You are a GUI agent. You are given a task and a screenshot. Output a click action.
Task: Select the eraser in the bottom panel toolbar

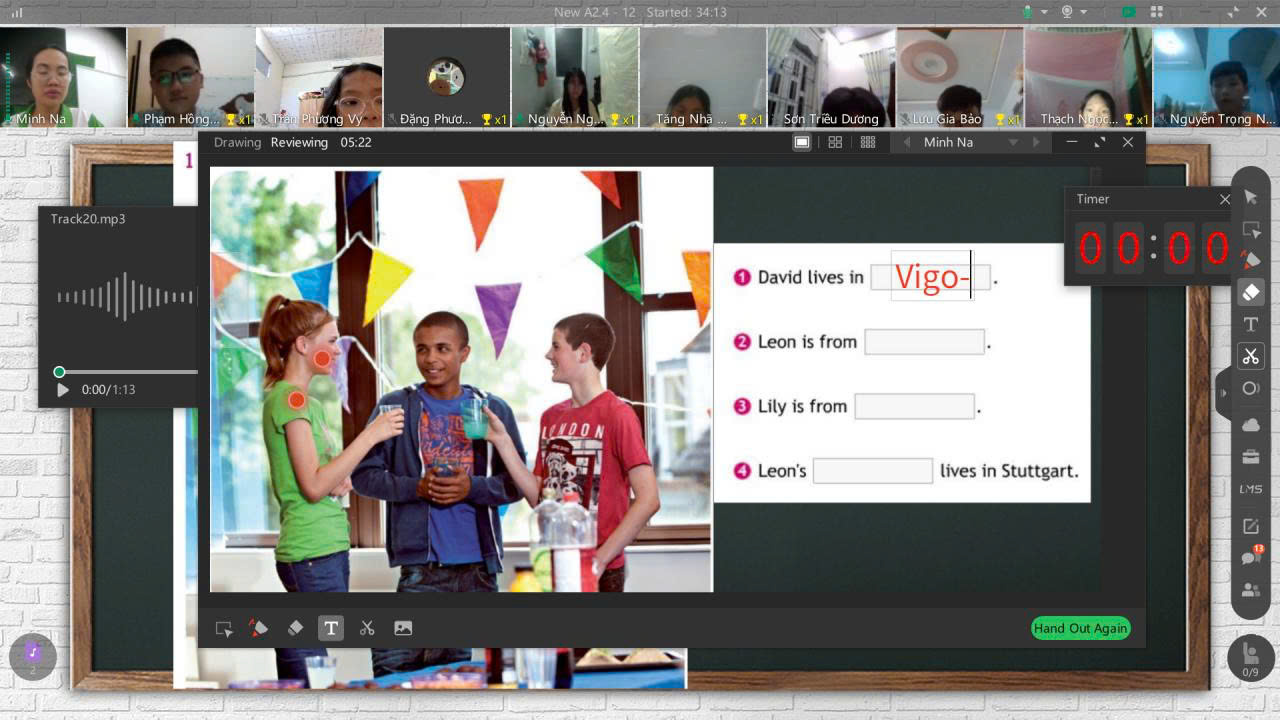[x=295, y=628]
